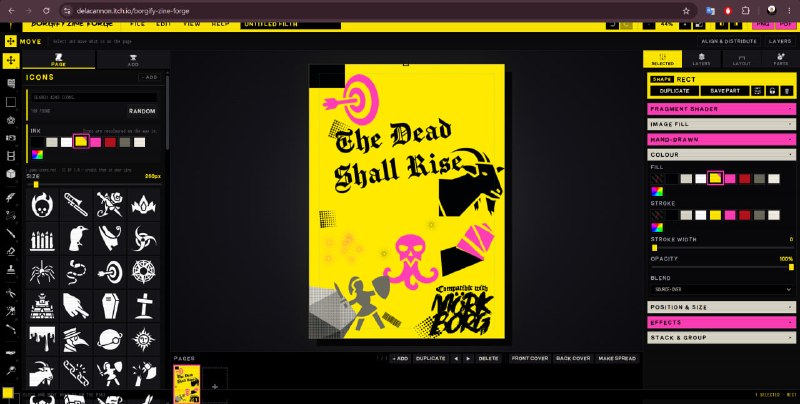Set stroke to none with striped swatch

click(x=657, y=215)
